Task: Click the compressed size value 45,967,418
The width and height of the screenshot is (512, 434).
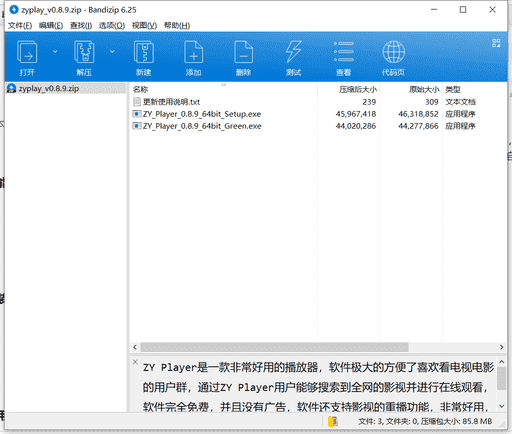Action: 356,114
